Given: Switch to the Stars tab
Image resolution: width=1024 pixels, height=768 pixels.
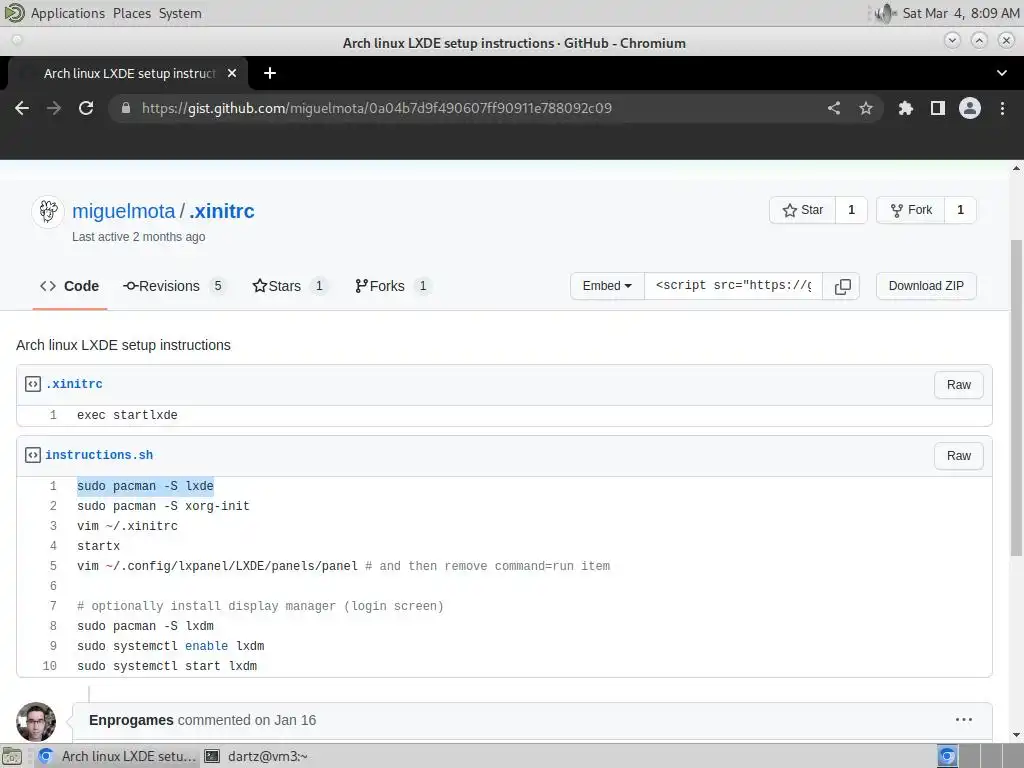Looking at the screenshot, I should pyautogui.click(x=289, y=286).
